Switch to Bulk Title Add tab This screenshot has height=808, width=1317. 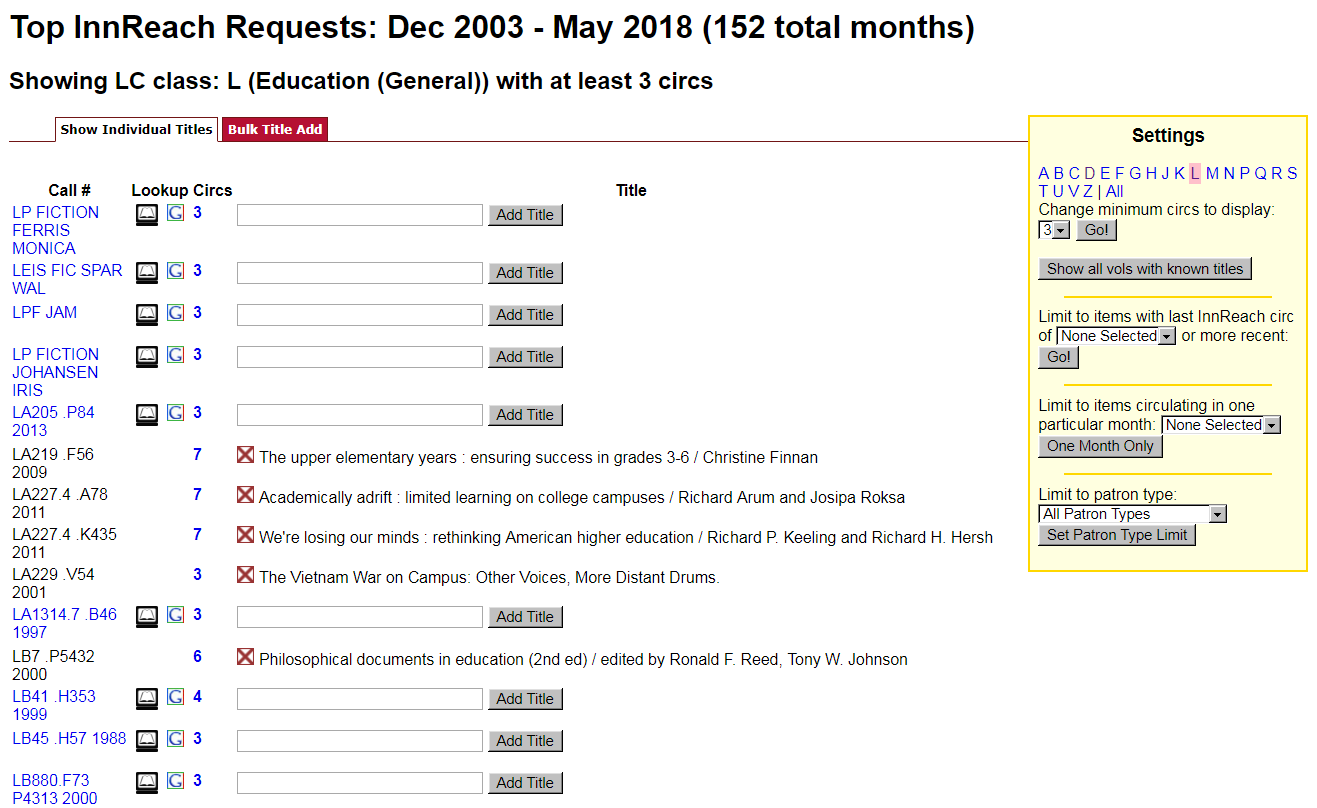pyautogui.click(x=275, y=129)
